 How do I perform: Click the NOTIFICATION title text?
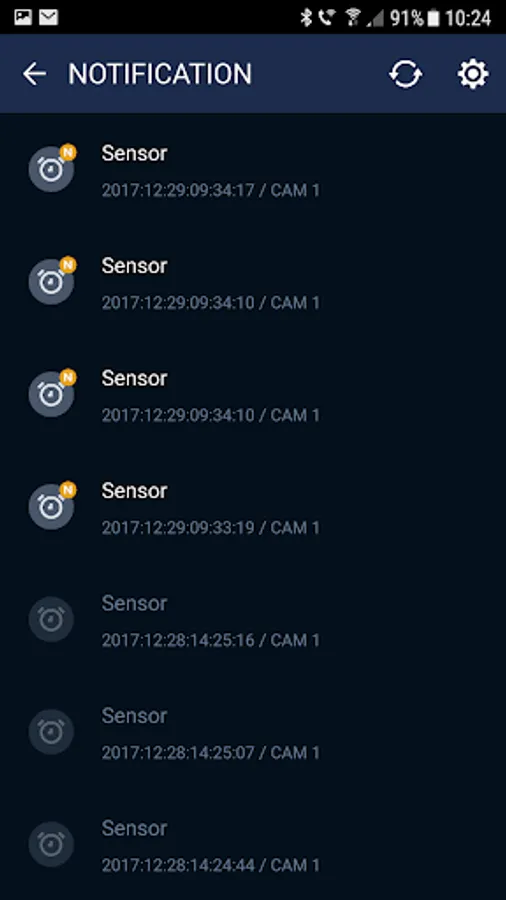pos(160,74)
